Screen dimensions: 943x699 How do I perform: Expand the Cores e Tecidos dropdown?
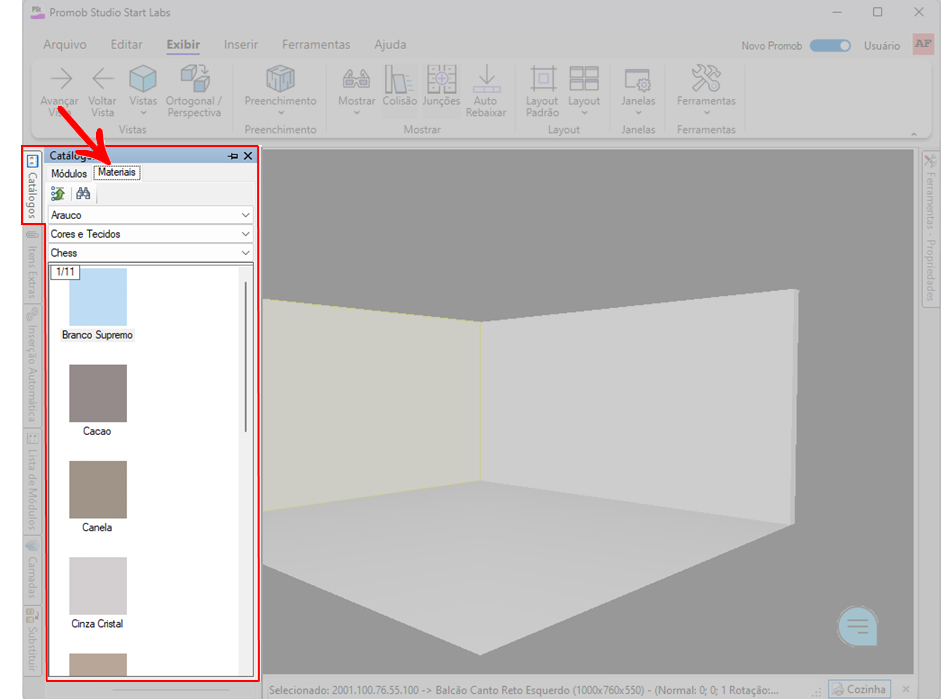point(150,234)
